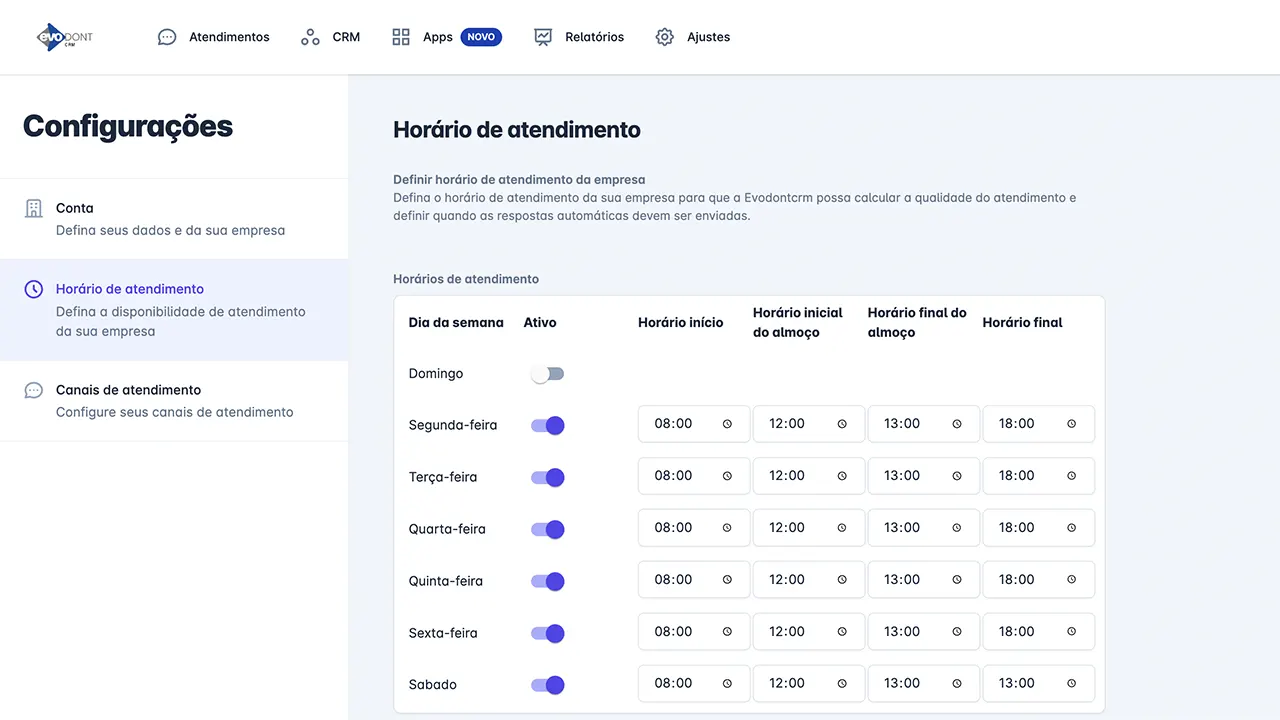Viewport: 1280px width, 720px height.
Task: Click the Relatórios chart icon
Action: click(543, 37)
